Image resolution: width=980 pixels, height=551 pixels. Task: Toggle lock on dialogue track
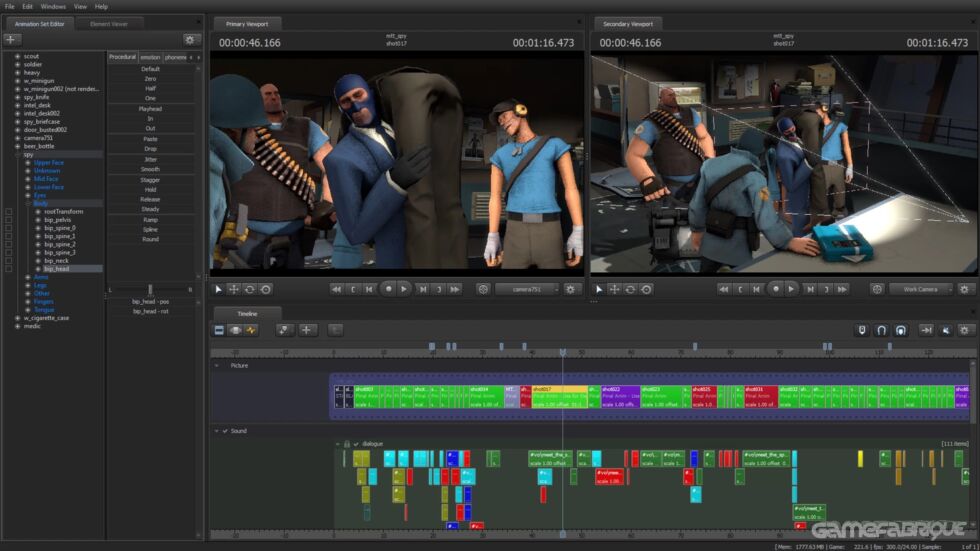pyautogui.click(x=347, y=444)
